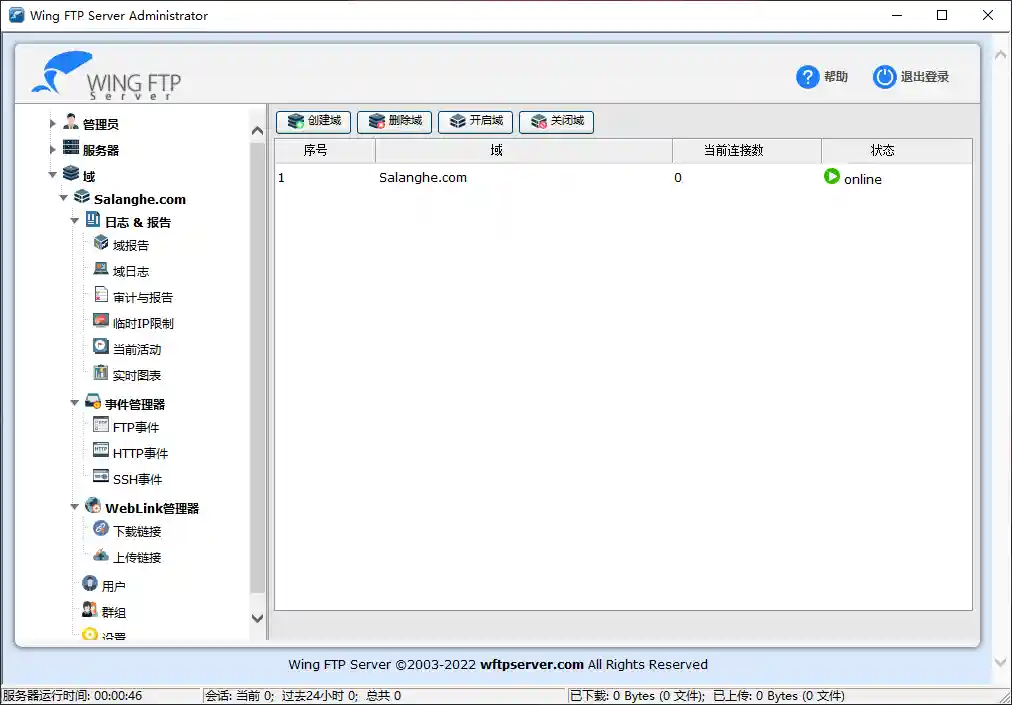Disable the domain using 关闭域
Image resolution: width=1012 pixels, height=705 pixels.
tap(556, 122)
